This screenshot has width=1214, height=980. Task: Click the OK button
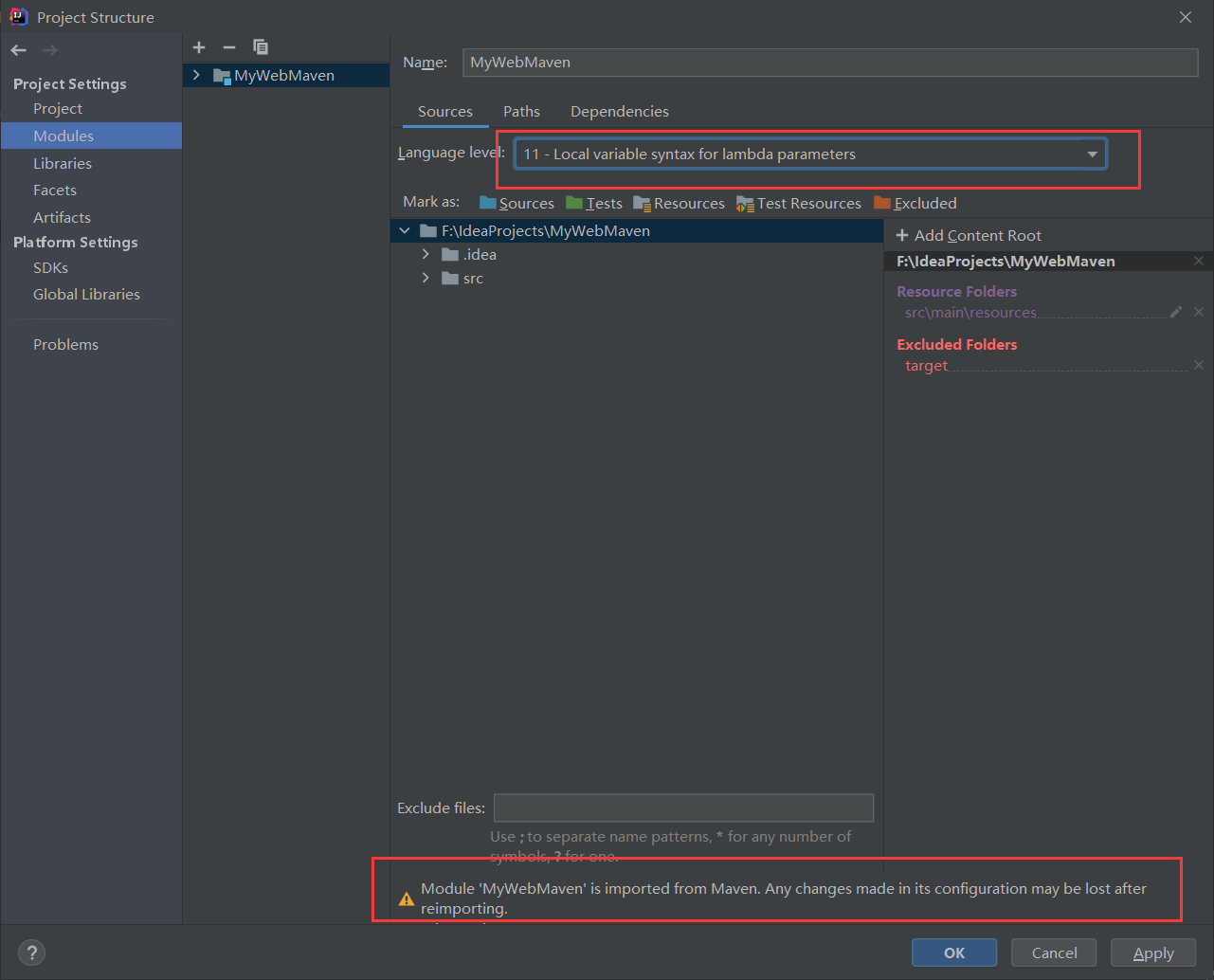tap(954, 953)
